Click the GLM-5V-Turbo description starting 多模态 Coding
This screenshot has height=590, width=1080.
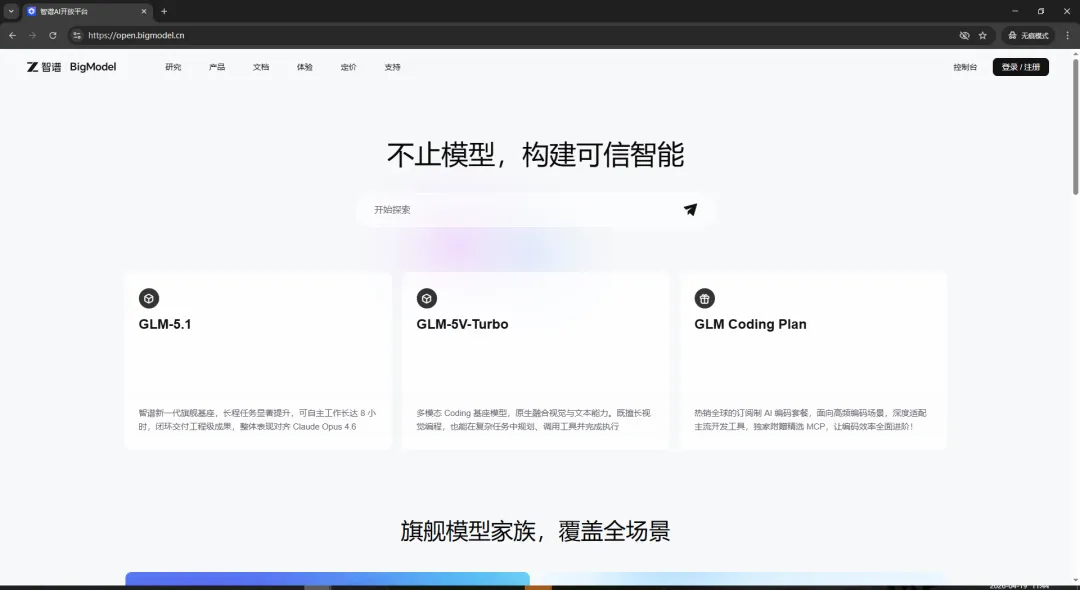coord(533,420)
